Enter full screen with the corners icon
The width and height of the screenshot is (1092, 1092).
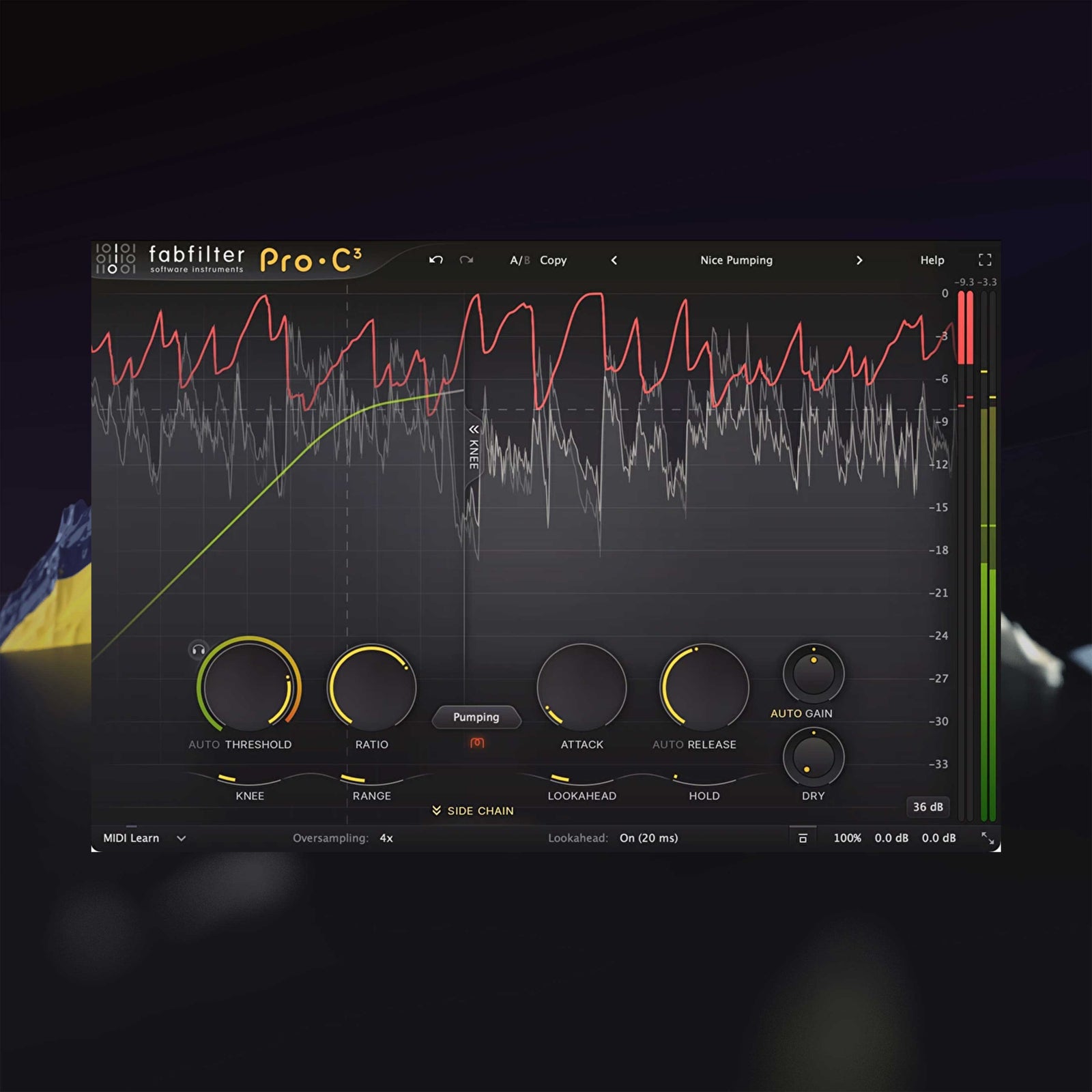pos(985,259)
